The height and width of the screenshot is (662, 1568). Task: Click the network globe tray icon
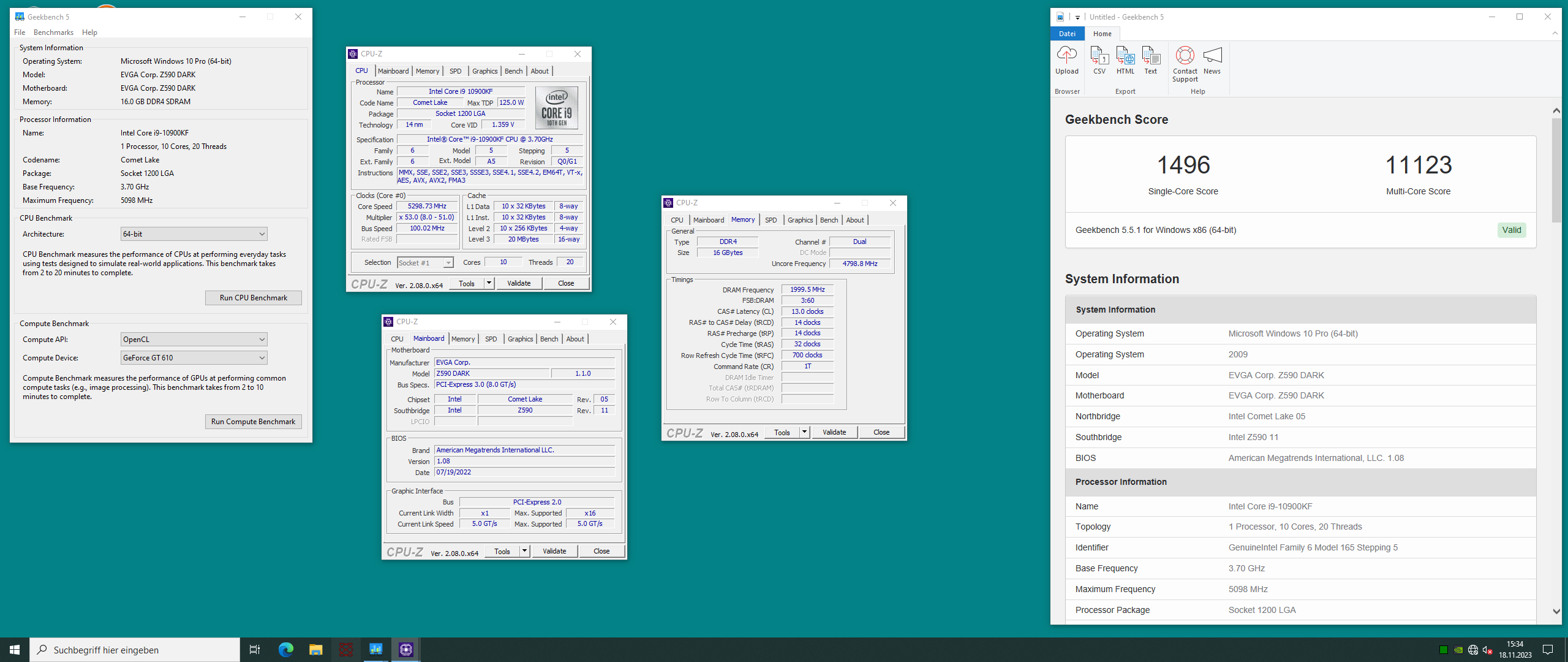pos(1473,650)
